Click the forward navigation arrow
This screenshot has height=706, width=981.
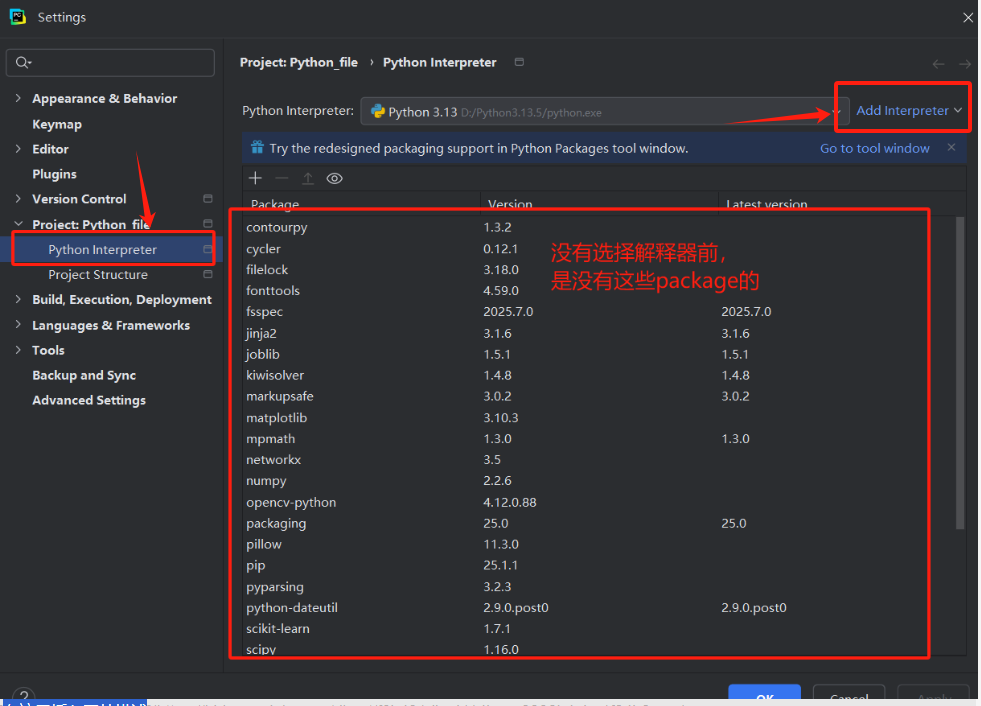(965, 64)
